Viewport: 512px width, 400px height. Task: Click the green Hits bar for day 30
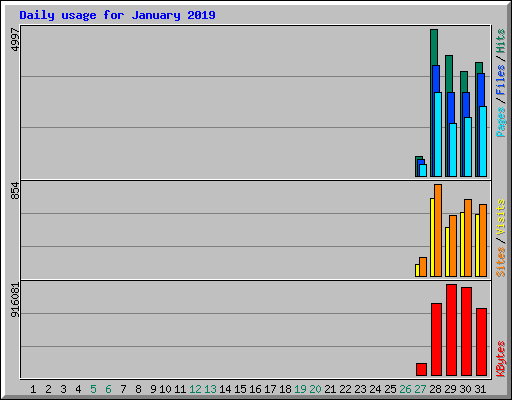[x=464, y=81]
